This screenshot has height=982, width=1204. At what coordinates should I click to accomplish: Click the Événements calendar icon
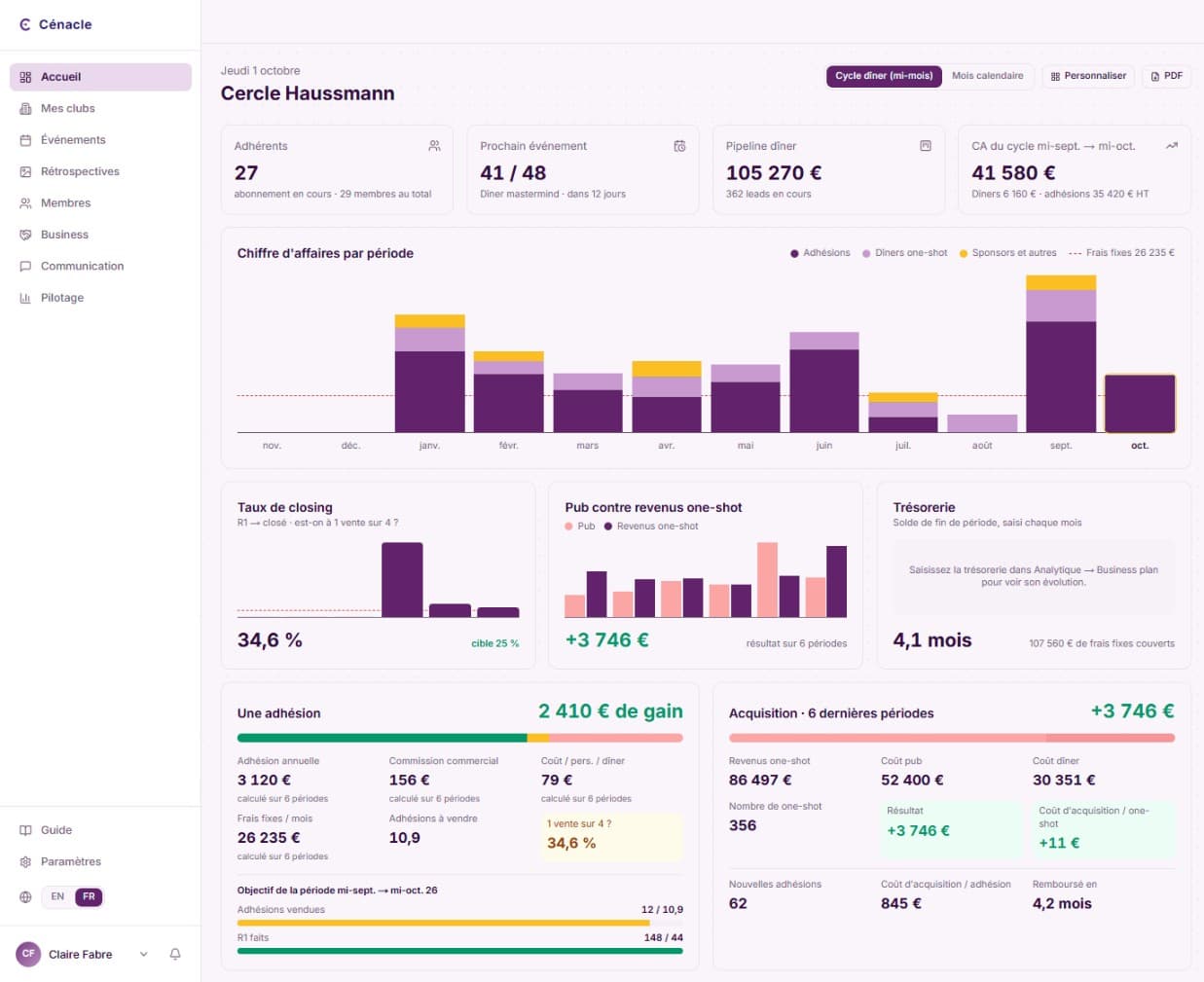pos(25,140)
